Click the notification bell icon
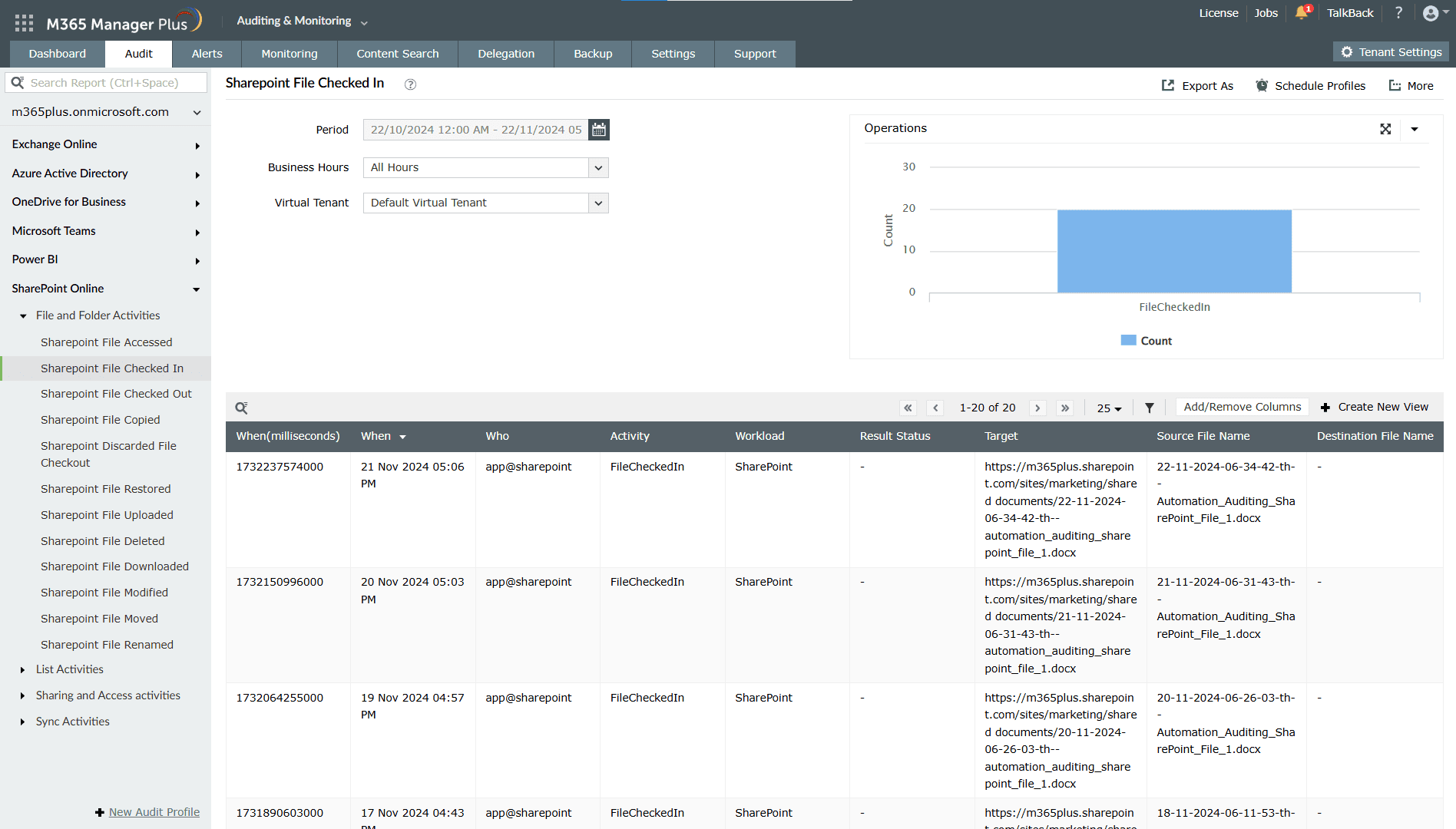 tap(1301, 13)
